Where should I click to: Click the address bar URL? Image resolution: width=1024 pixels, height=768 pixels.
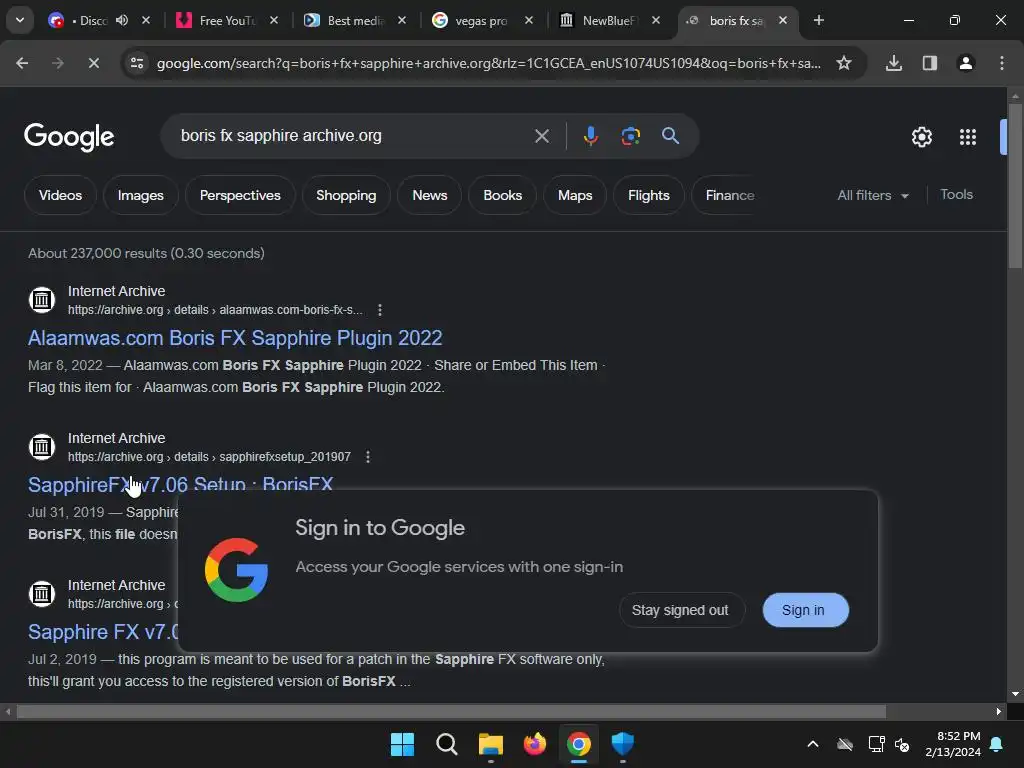(x=488, y=63)
